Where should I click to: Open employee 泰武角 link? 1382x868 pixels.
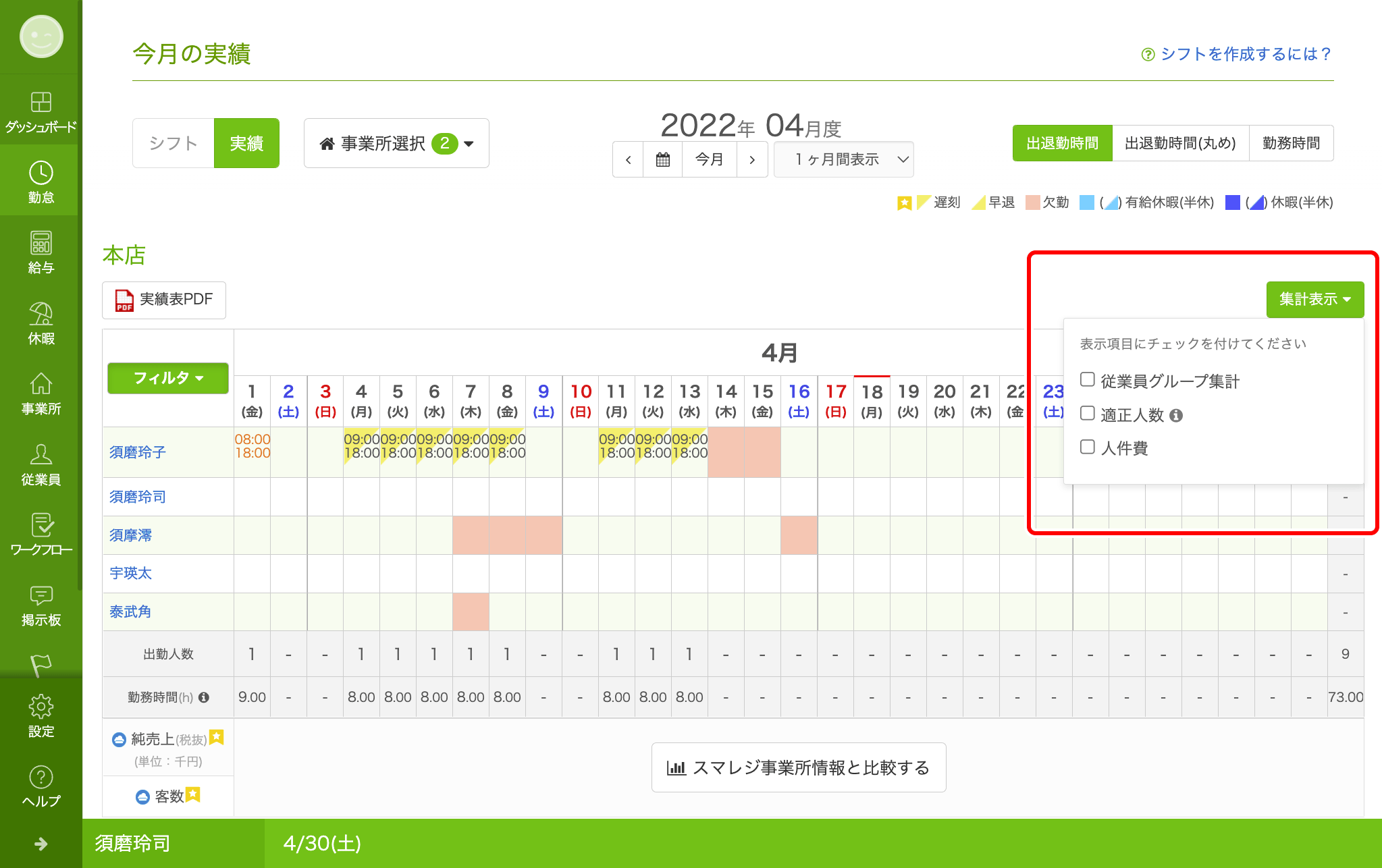pos(130,612)
